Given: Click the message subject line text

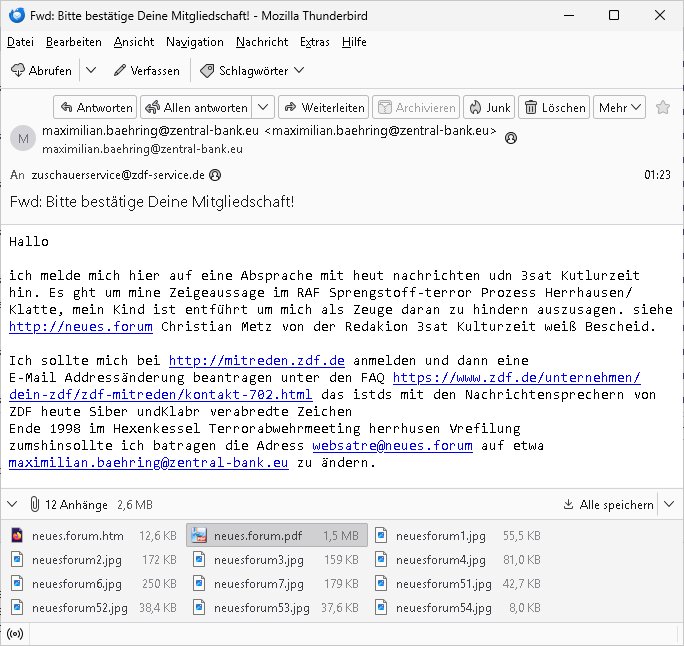Looking at the screenshot, I should [152, 202].
